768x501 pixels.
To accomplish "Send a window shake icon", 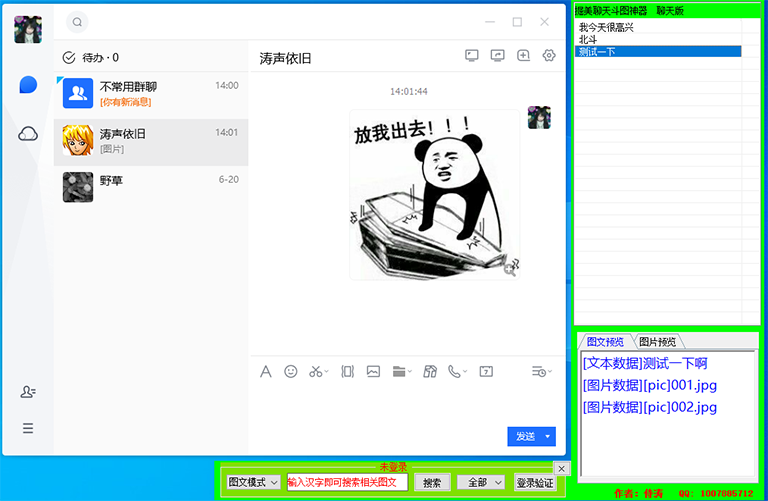I will [348, 372].
